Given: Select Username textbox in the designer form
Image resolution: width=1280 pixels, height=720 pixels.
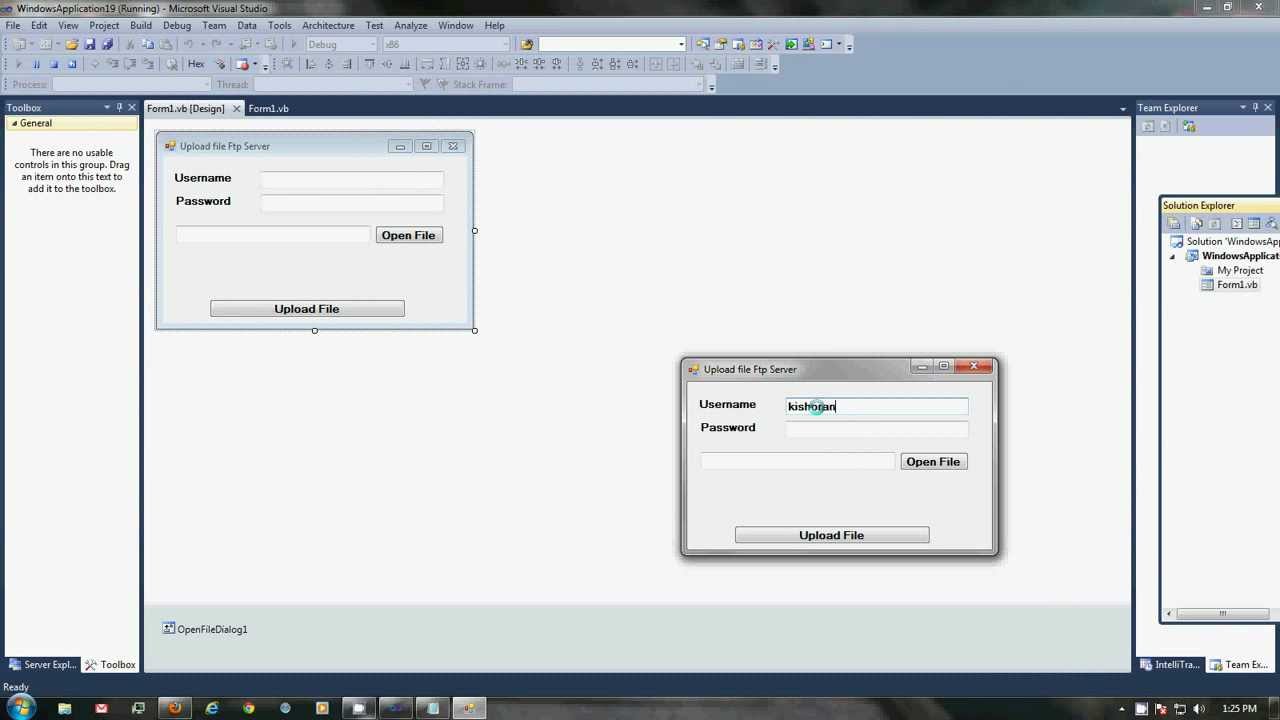Looking at the screenshot, I should (x=352, y=178).
